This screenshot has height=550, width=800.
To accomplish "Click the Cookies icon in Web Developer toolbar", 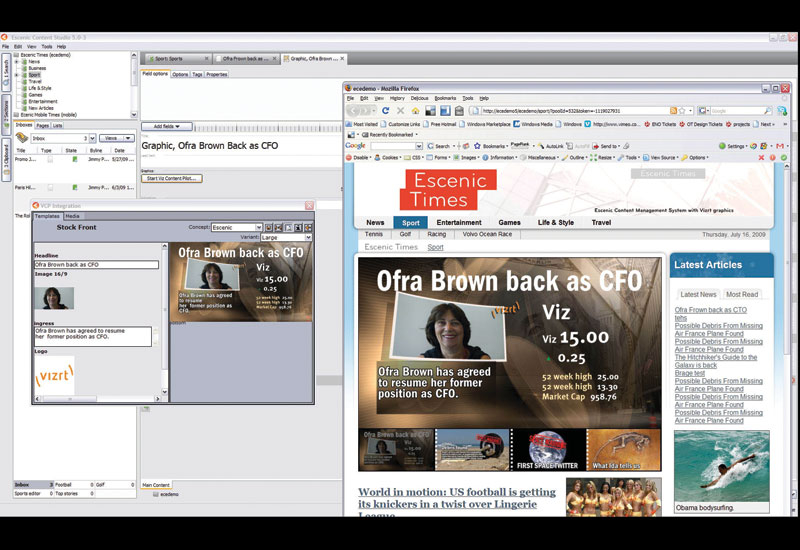I will (378, 158).
